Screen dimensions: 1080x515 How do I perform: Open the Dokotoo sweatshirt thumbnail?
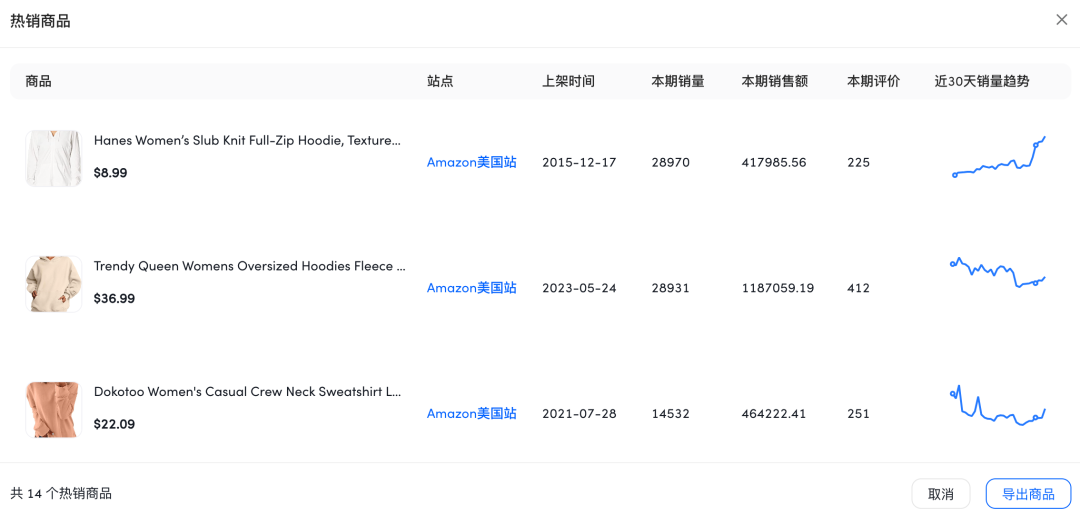coord(54,409)
